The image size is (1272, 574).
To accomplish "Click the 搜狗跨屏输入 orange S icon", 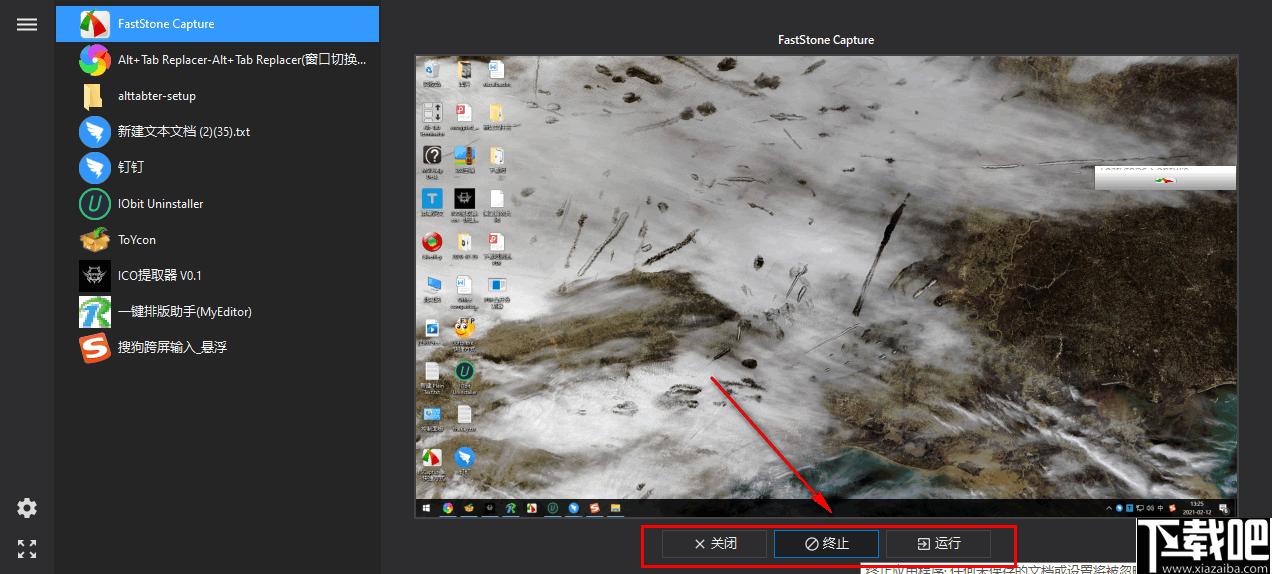I will (x=94, y=348).
